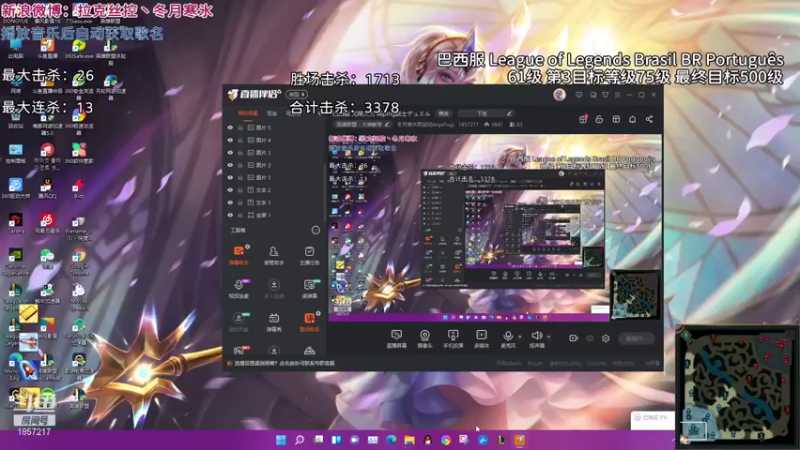Open the notification bell
This screenshot has height=450, width=800.
(632, 119)
